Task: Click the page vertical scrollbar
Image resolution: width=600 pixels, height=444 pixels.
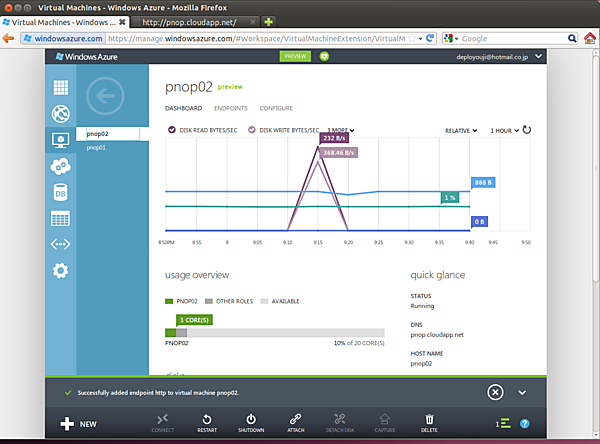Action: pos(596,168)
